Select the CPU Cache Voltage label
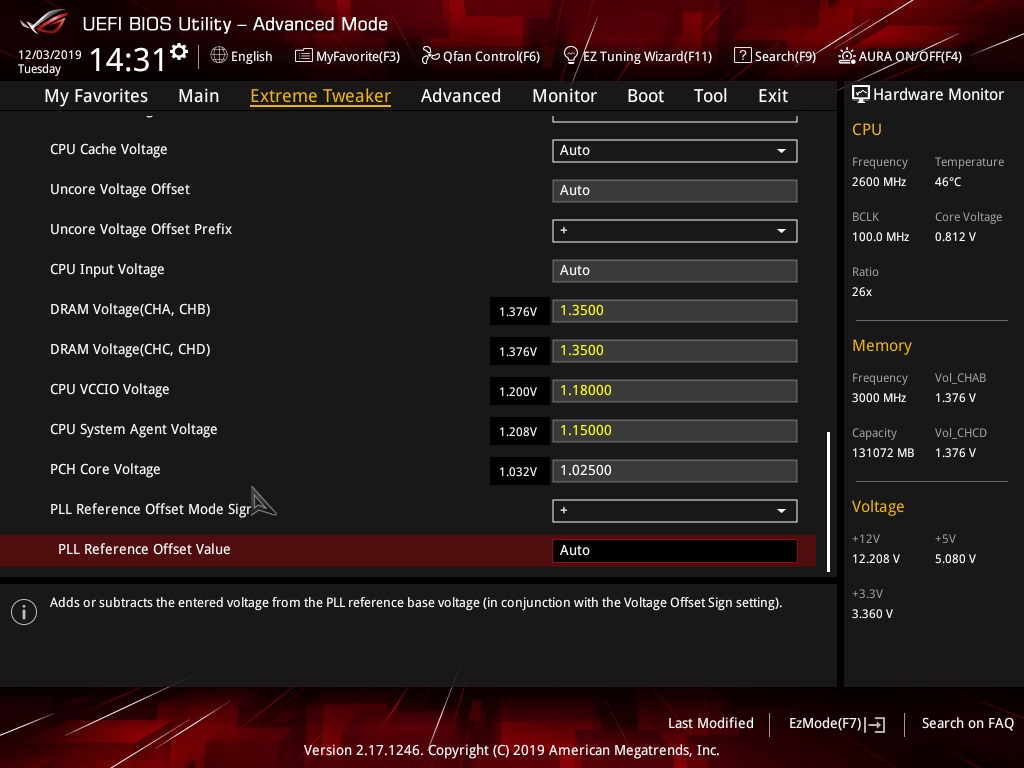This screenshot has height=768, width=1024. coord(108,150)
